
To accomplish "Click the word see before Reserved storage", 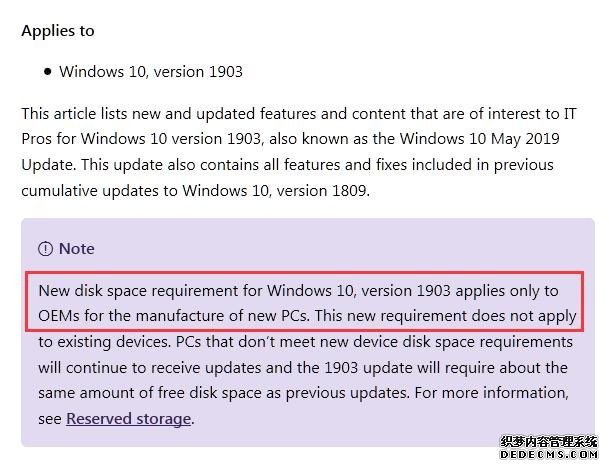I will (50, 419).
